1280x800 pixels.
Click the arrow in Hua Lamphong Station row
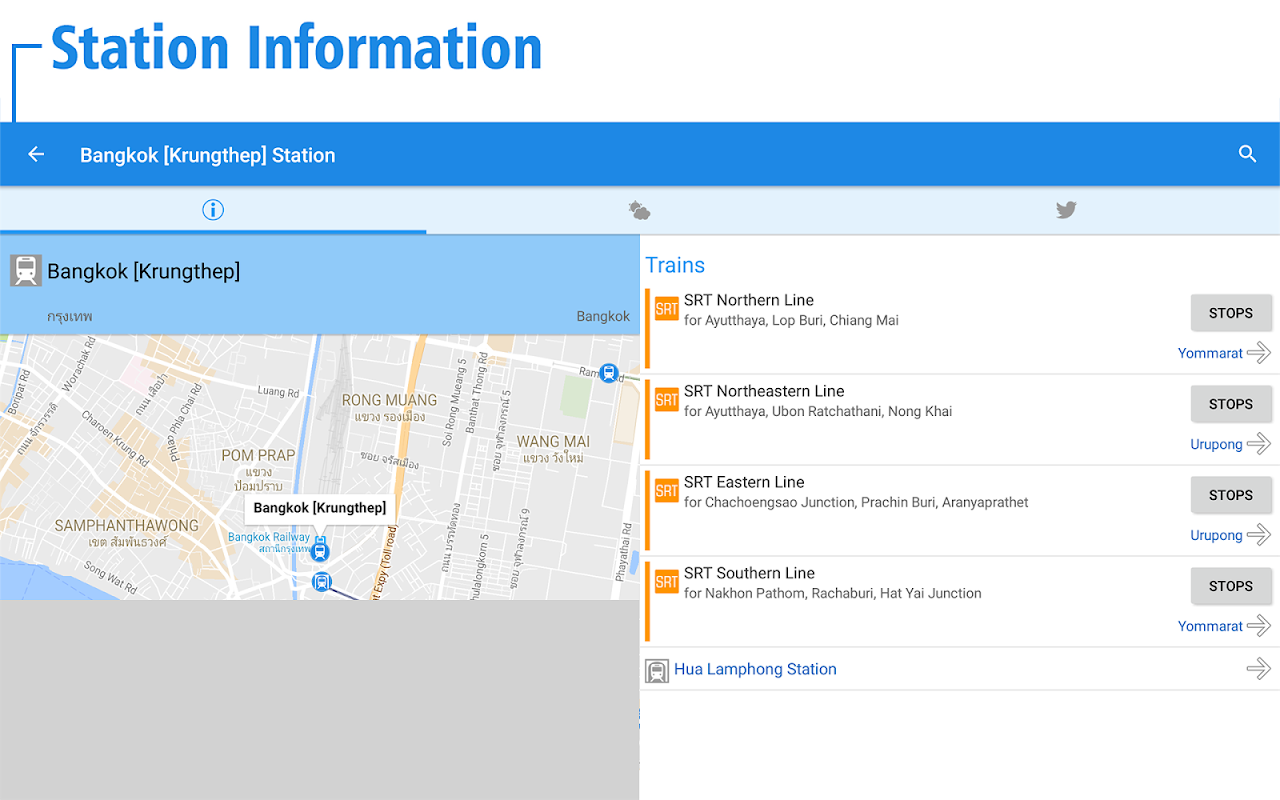point(1259,668)
